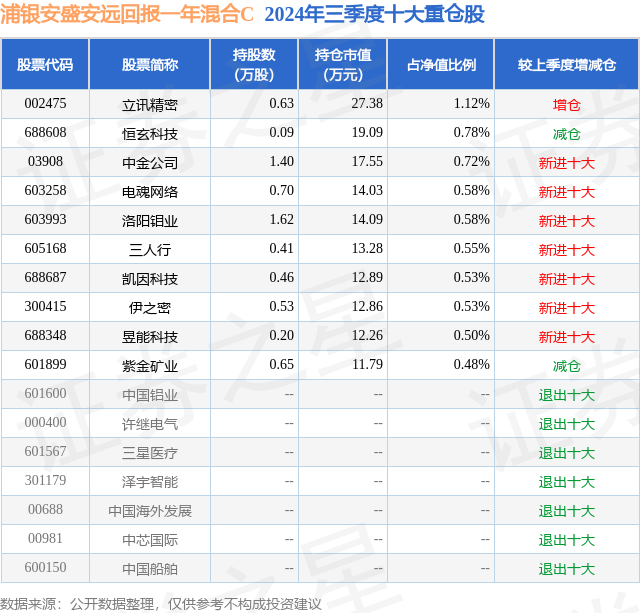
Task: Click the 持股数(万股) column header
Action: coord(254,64)
